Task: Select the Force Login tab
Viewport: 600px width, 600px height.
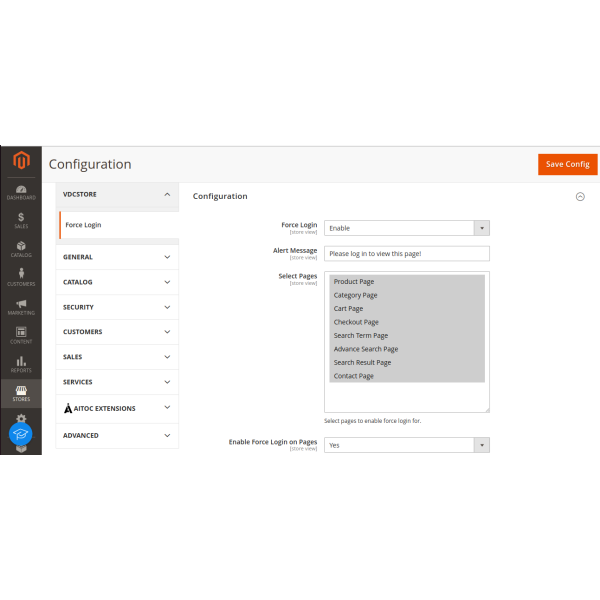Action: coord(117,225)
